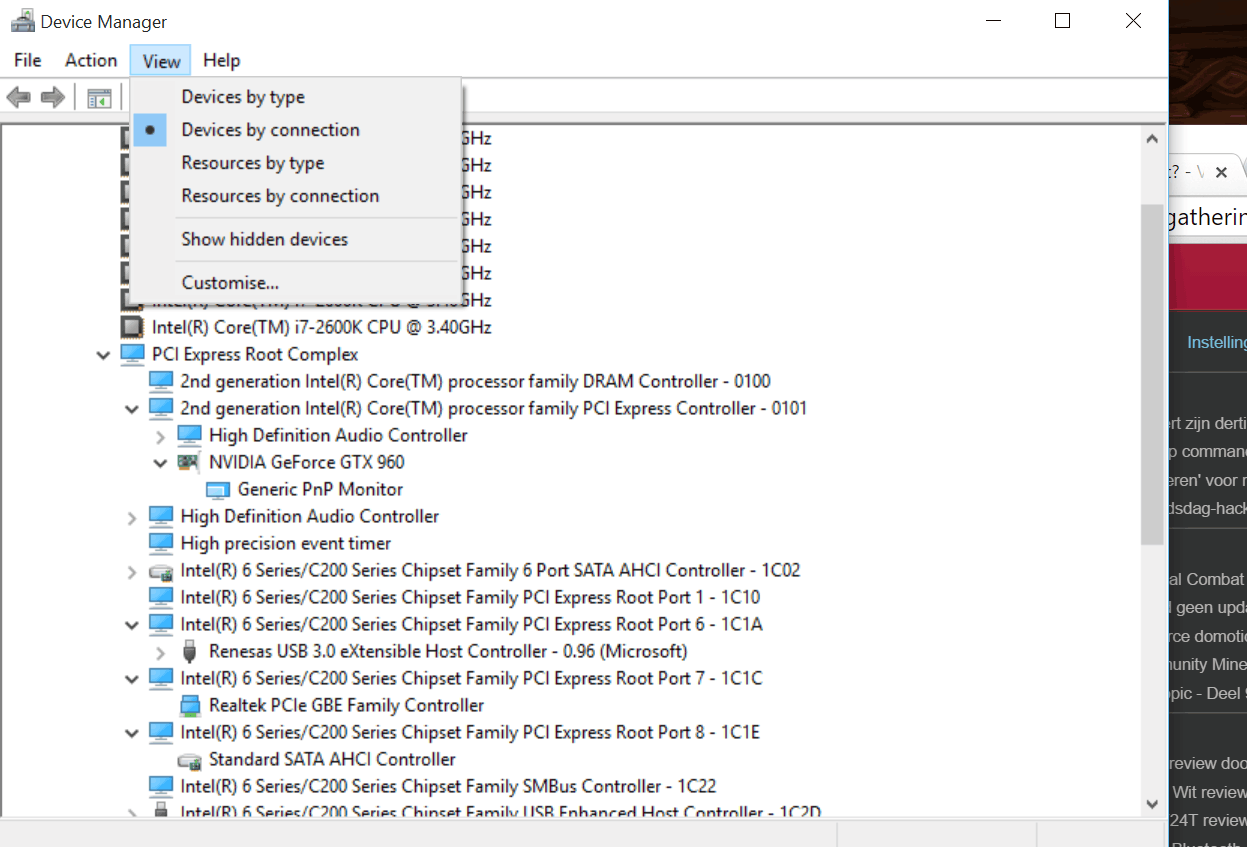
Task: Collapse the PCI Express Root Port 6 - 1C1A node
Action: pos(131,624)
